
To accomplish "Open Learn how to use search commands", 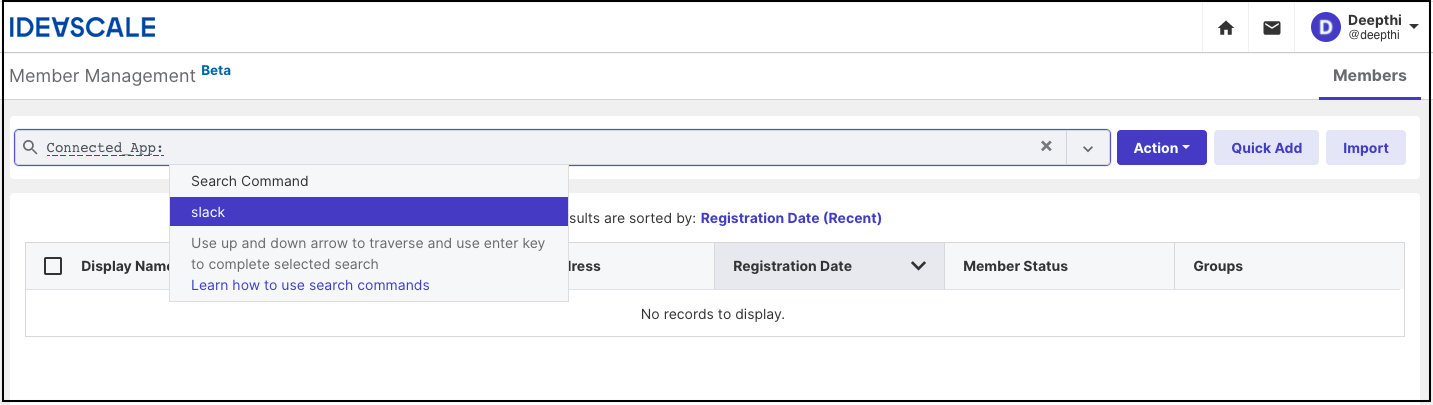I will 310,285.
